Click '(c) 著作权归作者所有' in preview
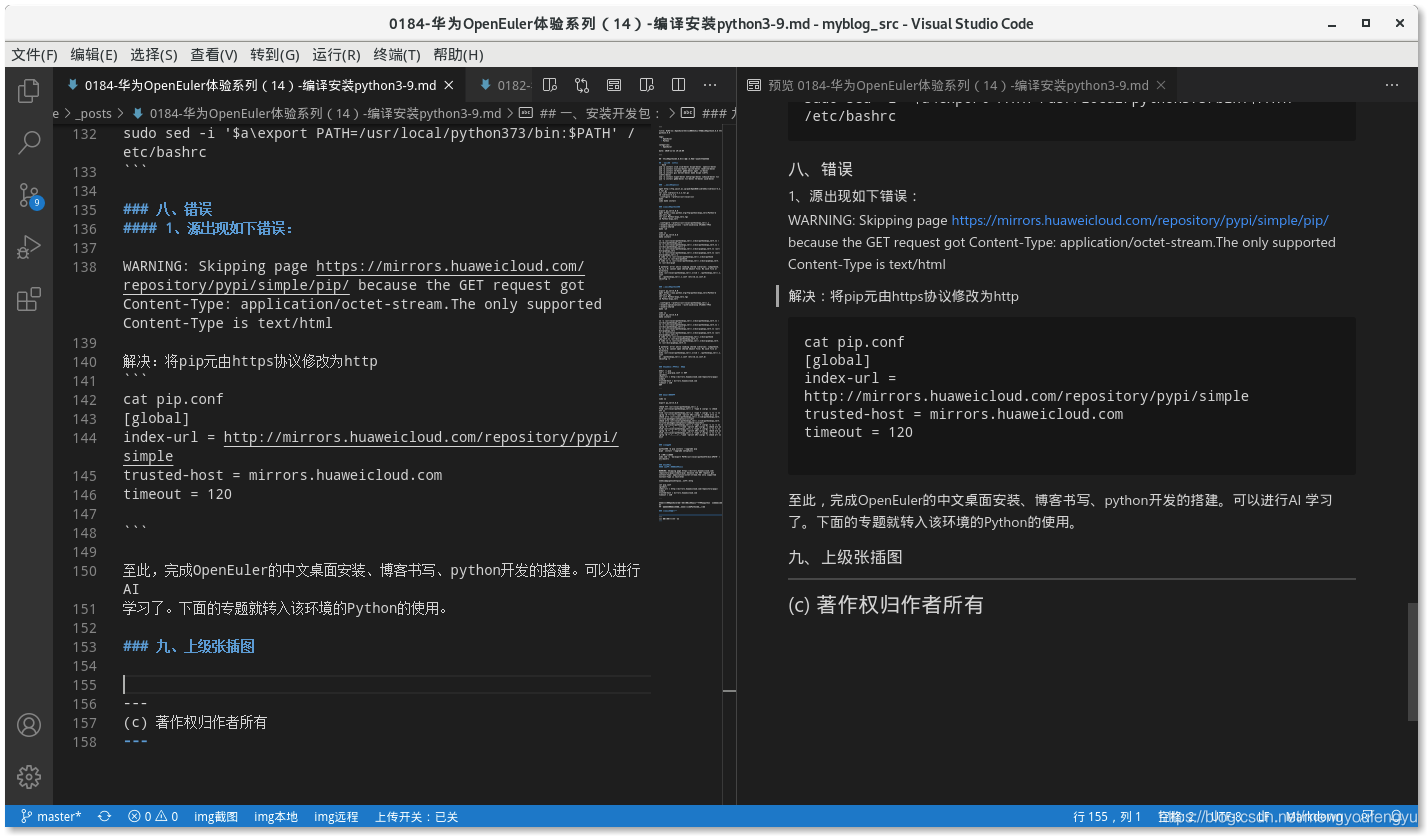 (x=885, y=605)
